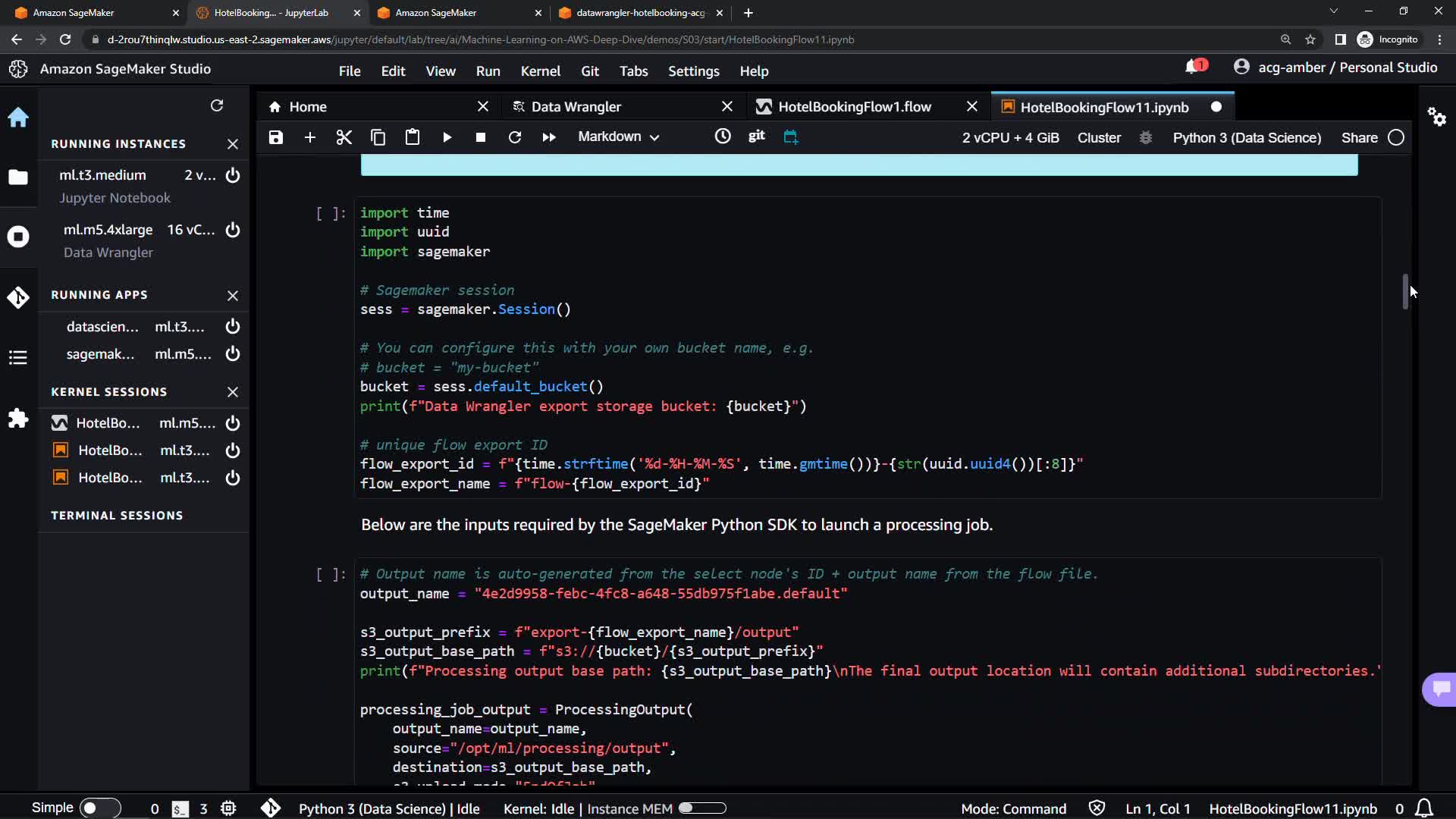Click the notebook vertical scrollbar thumb

[x=1405, y=292]
